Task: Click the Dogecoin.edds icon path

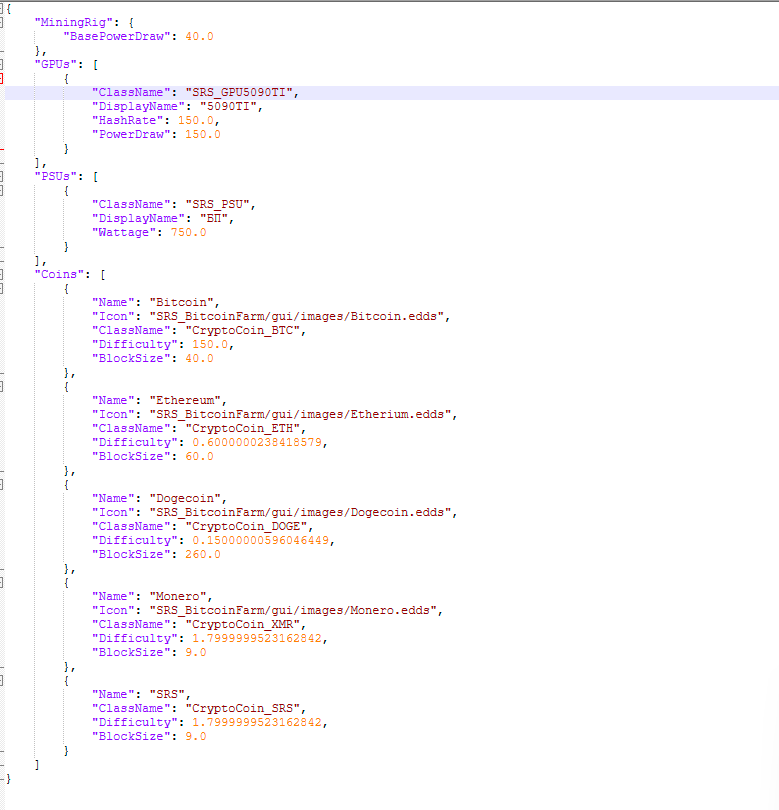Action: pos(300,512)
